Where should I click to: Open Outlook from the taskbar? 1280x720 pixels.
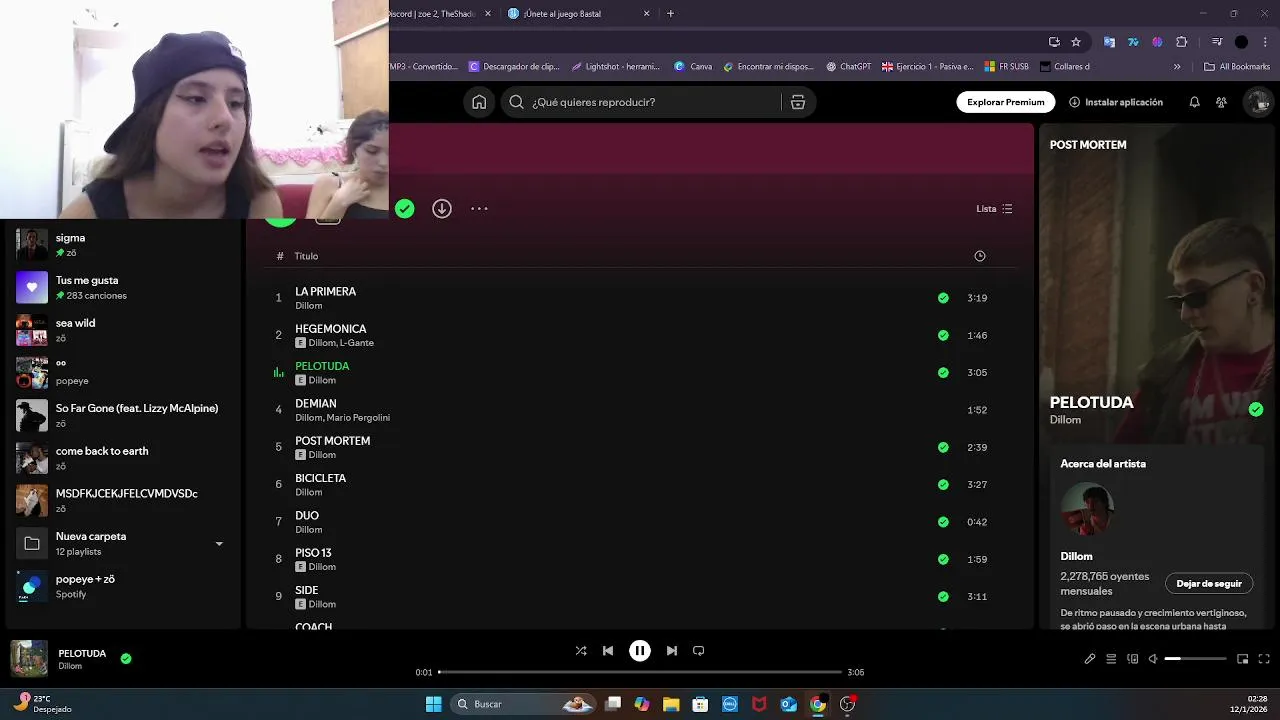pyautogui.click(x=788, y=704)
